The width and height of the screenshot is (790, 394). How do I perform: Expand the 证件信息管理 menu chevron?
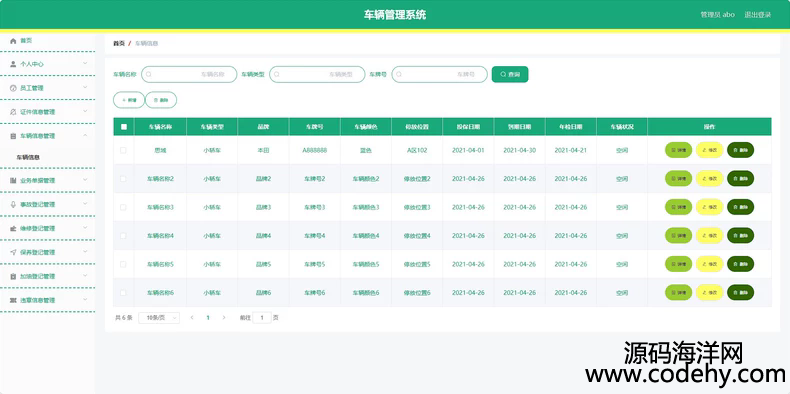click(85, 111)
